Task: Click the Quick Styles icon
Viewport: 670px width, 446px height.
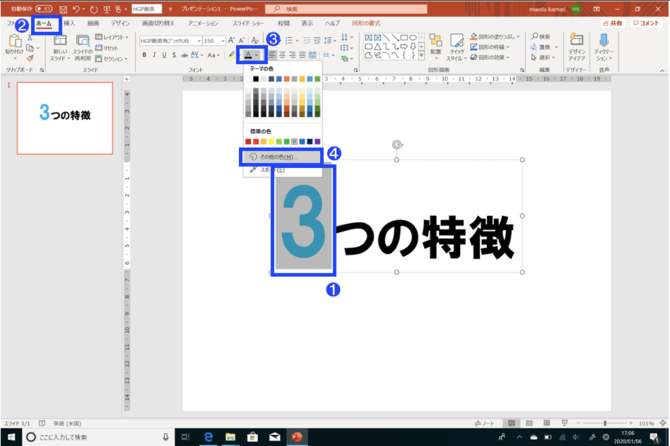Action: click(x=457, y=41)
